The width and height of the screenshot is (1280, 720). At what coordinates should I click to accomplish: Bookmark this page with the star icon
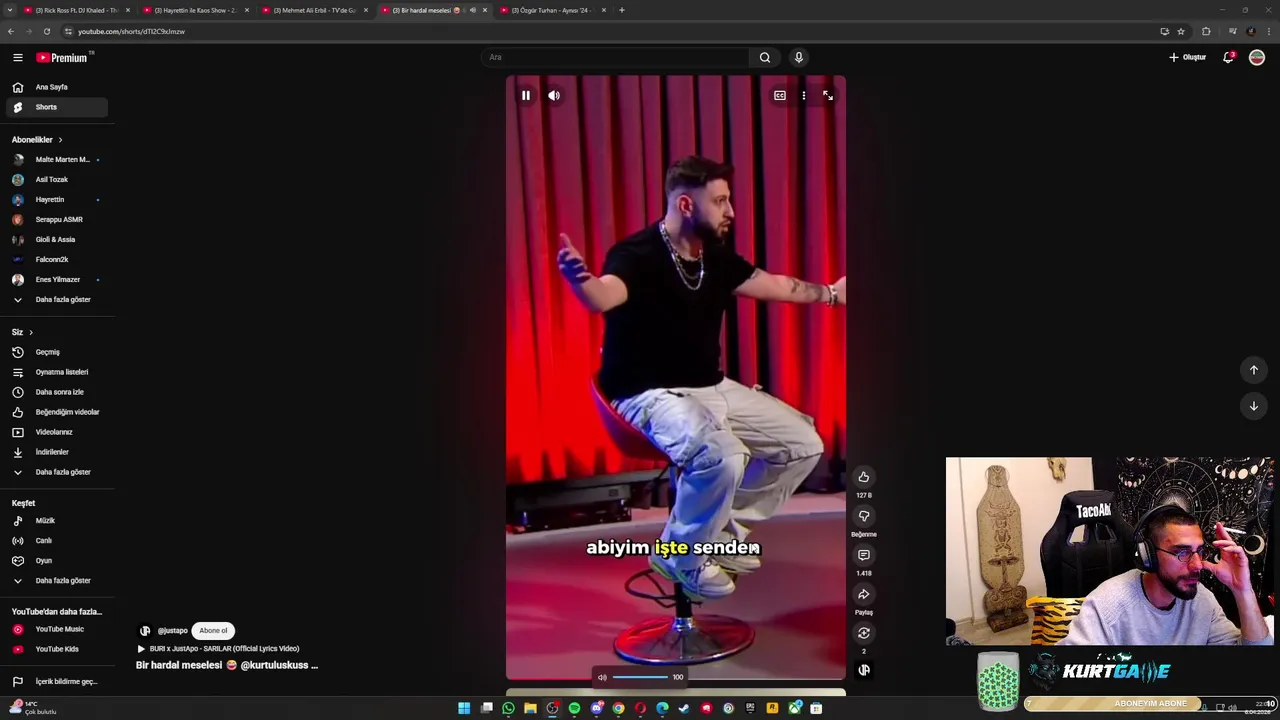1181,31
